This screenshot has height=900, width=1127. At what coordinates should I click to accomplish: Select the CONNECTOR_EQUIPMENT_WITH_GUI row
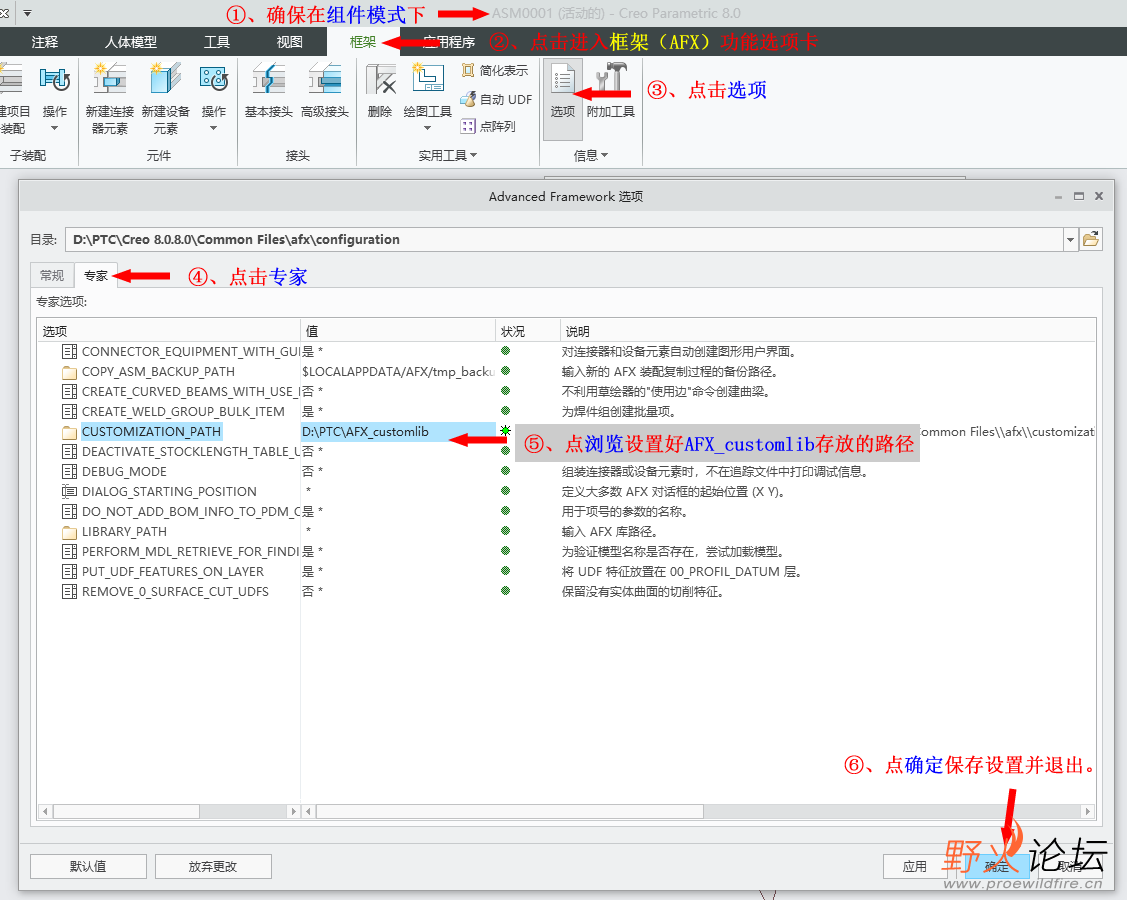[x=191, y=352]
